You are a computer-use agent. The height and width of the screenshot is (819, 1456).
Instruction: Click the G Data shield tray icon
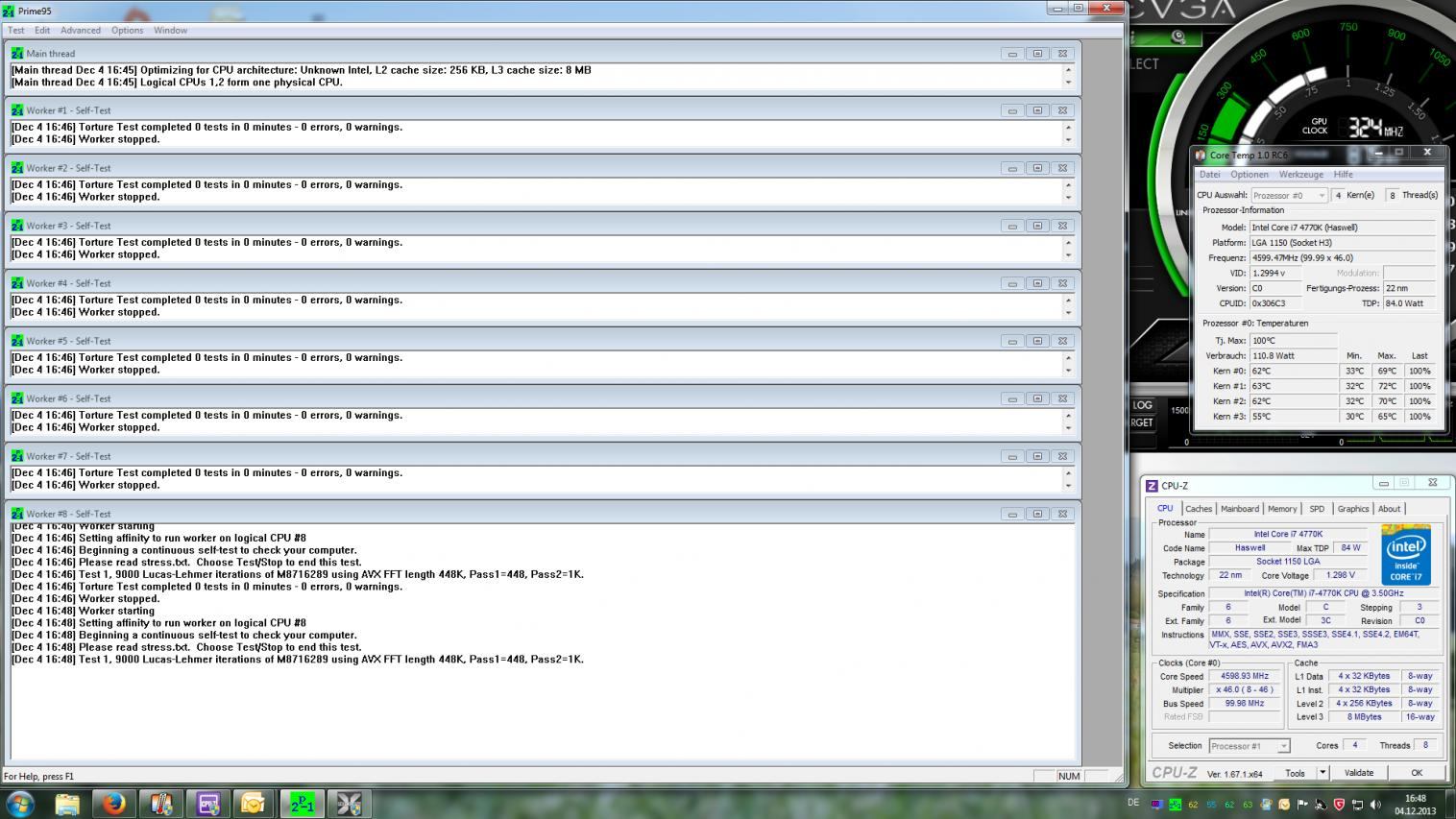tap(1339, 805)
